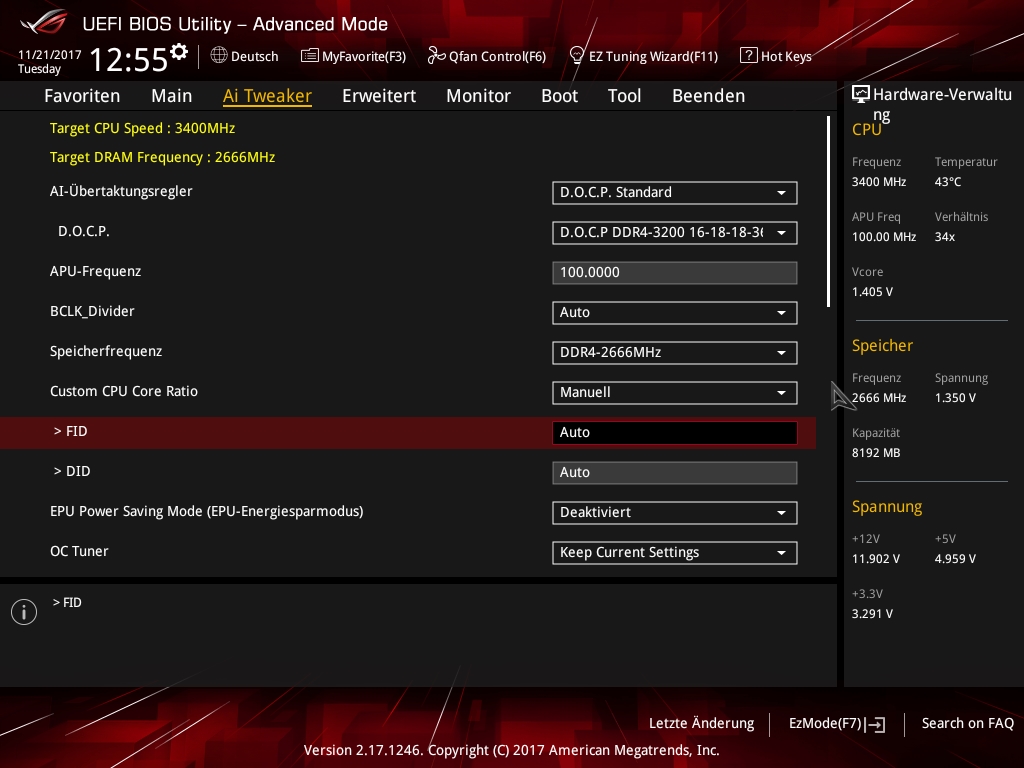The height and width of the screenshot is (768, 1024).
Task: Open MyFavorite(F3) list icon
Action: (x=310, y=56)
